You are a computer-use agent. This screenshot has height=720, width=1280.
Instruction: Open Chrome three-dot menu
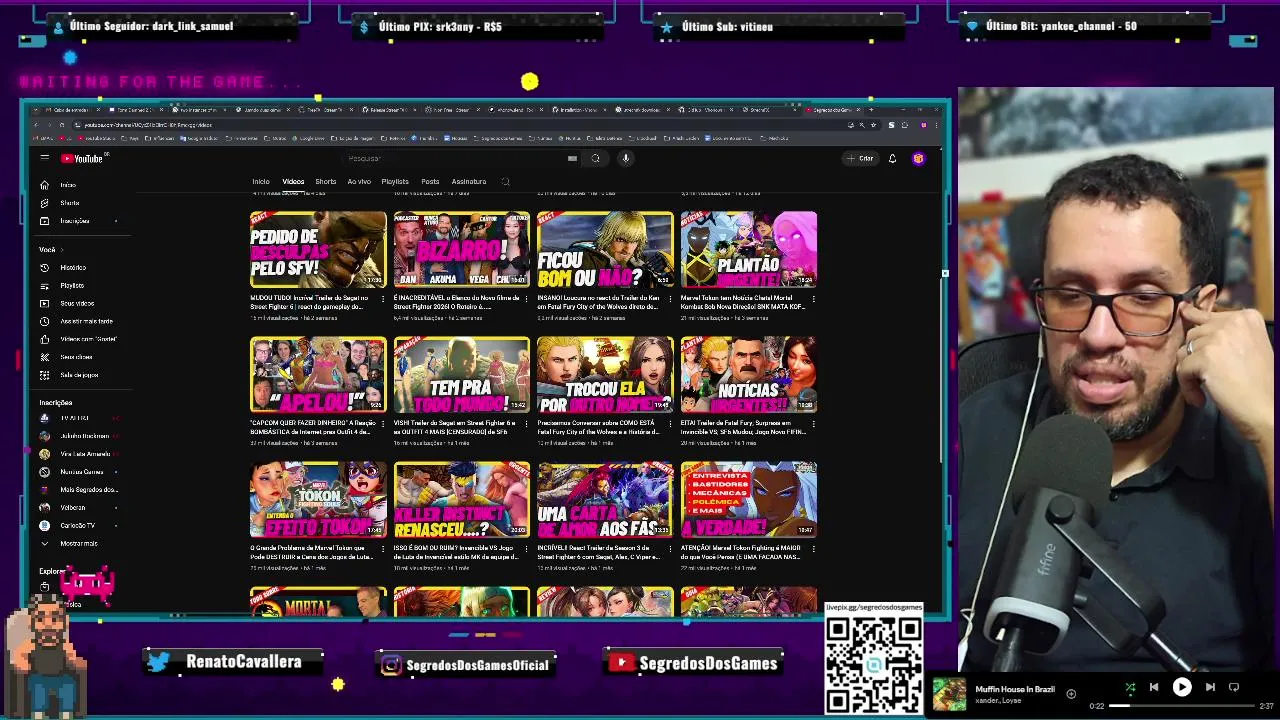point(937,125)
